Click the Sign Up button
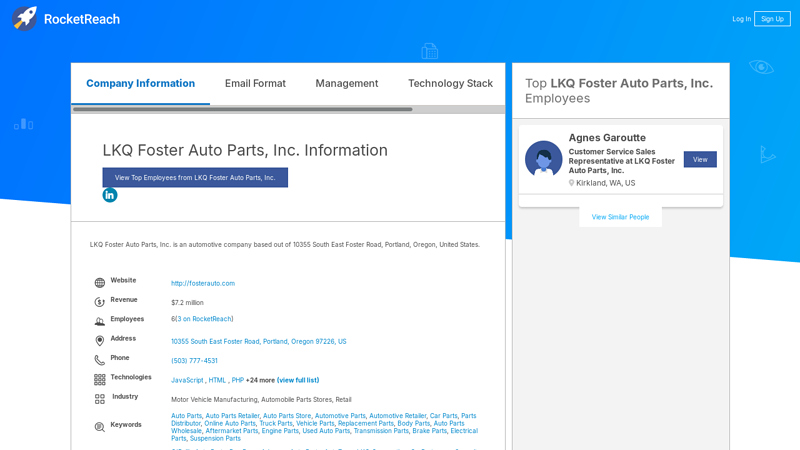 coord(772,19)
